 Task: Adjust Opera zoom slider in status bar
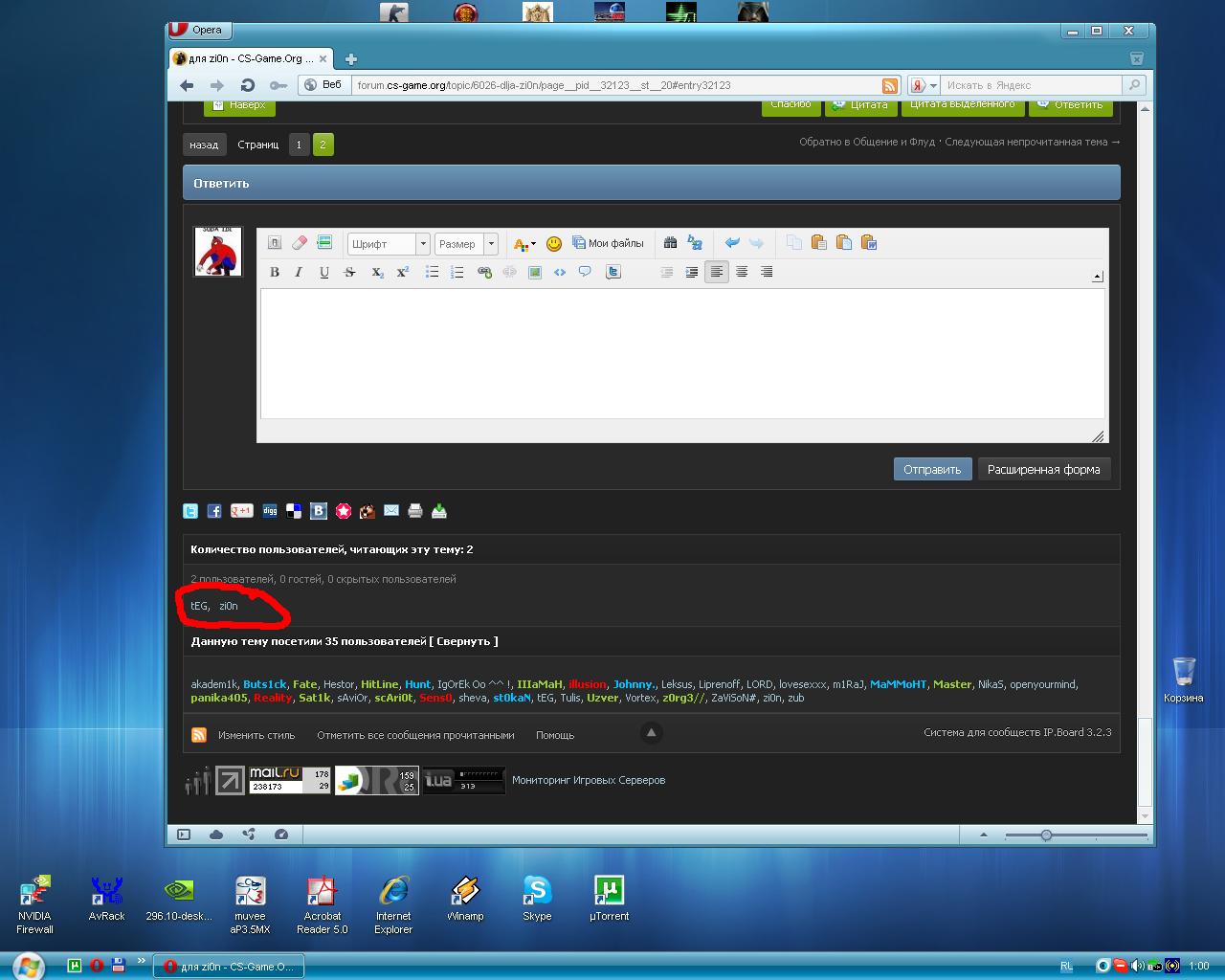pyautogui.click(x=1046, y=835)
